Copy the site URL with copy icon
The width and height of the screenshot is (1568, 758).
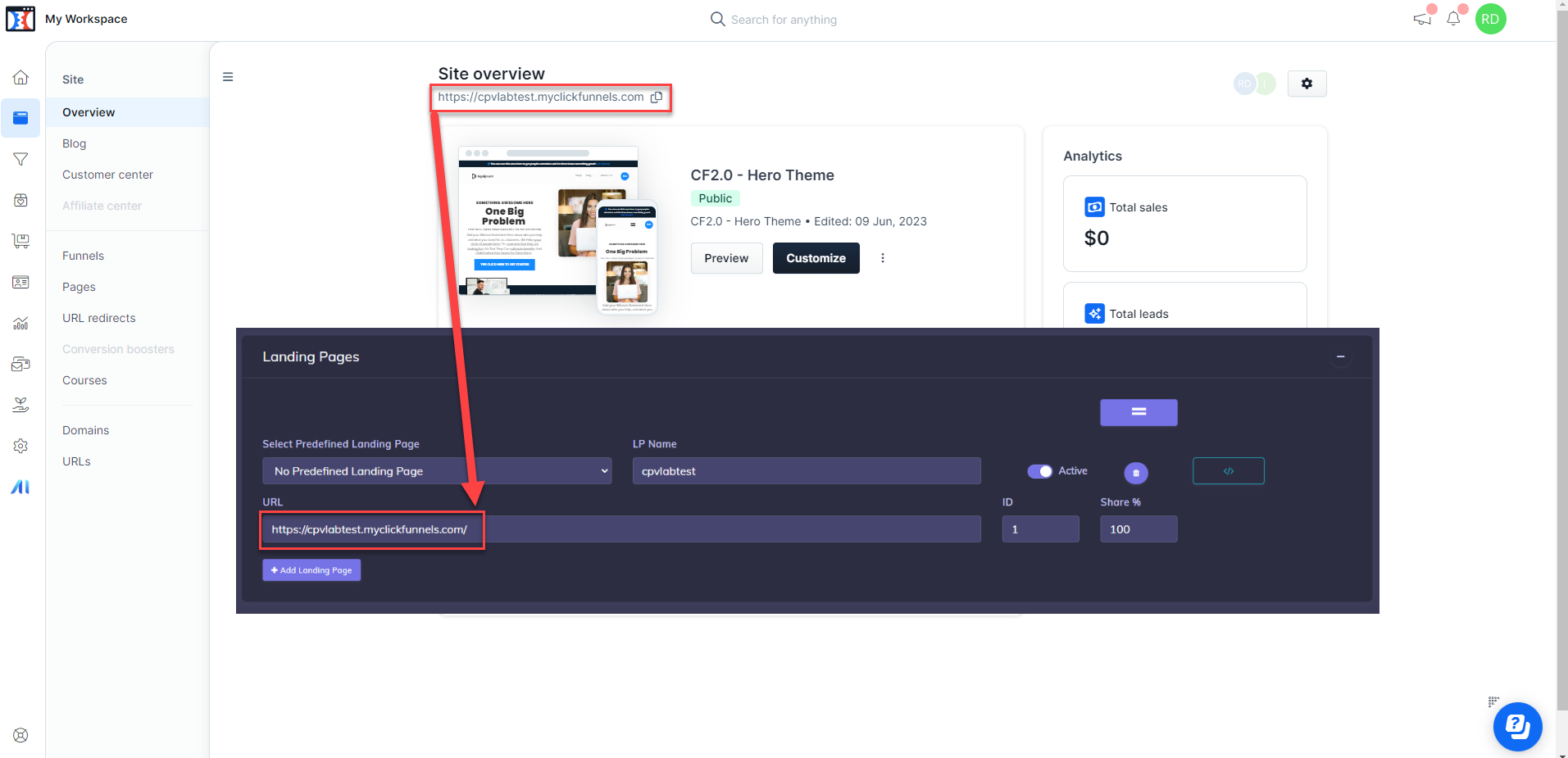tap(657, 97)
